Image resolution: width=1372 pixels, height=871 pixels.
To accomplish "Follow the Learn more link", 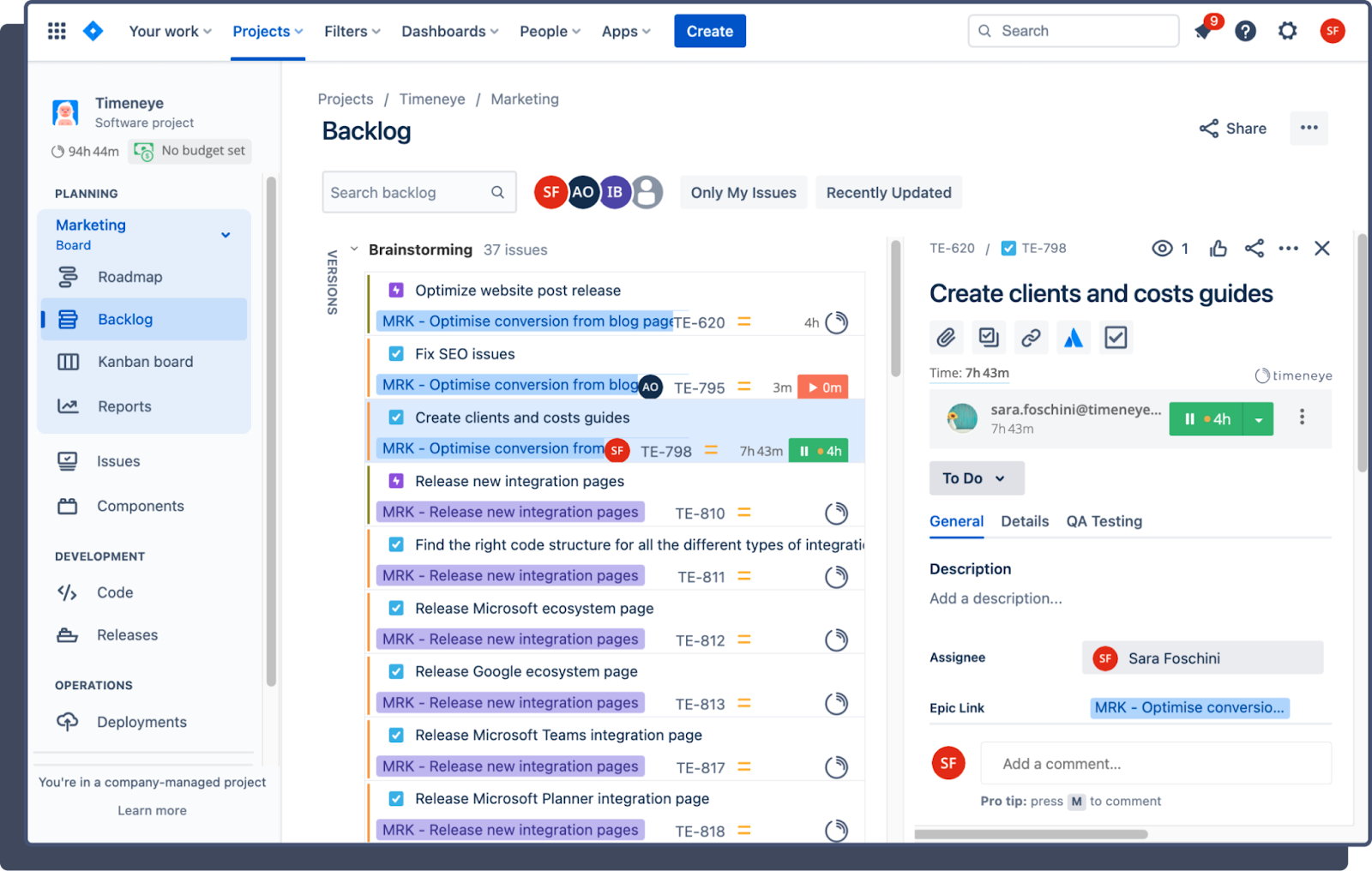I will (x=152, y=810).
